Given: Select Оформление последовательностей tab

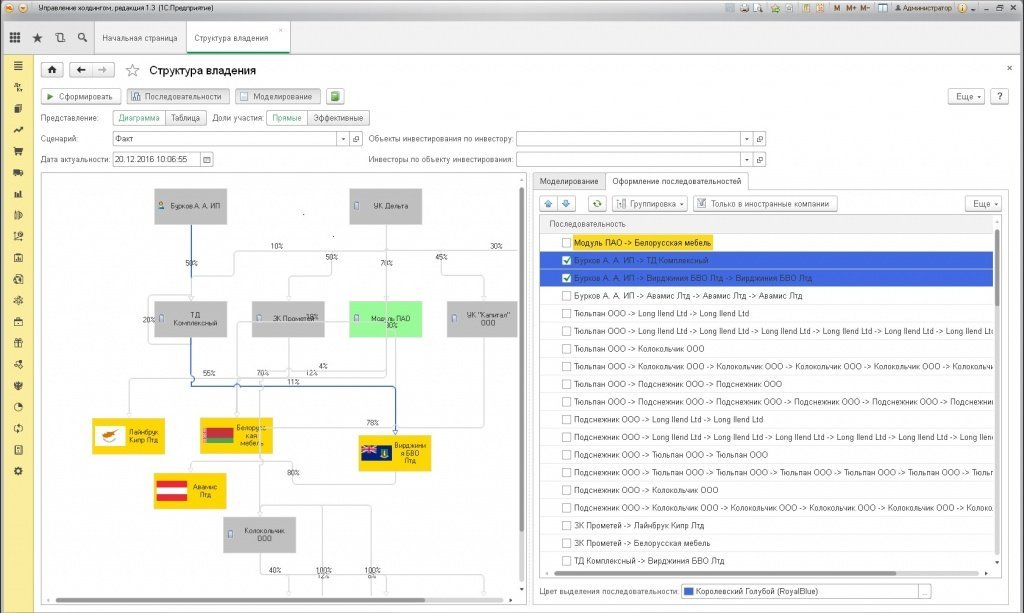Looking at the screenshot, I should point(677,181).
